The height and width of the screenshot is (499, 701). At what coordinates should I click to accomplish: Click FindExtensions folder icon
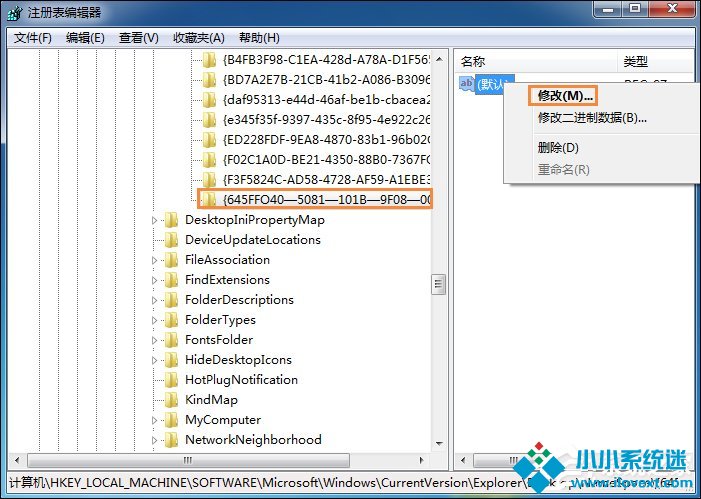(x=171, y=280)
